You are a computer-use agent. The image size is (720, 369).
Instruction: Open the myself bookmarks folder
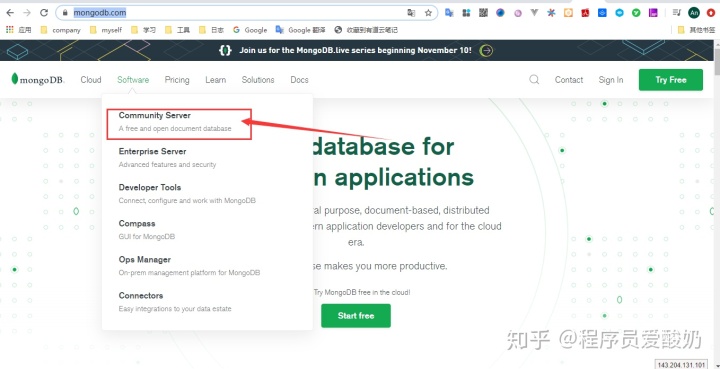pos(107,30)
